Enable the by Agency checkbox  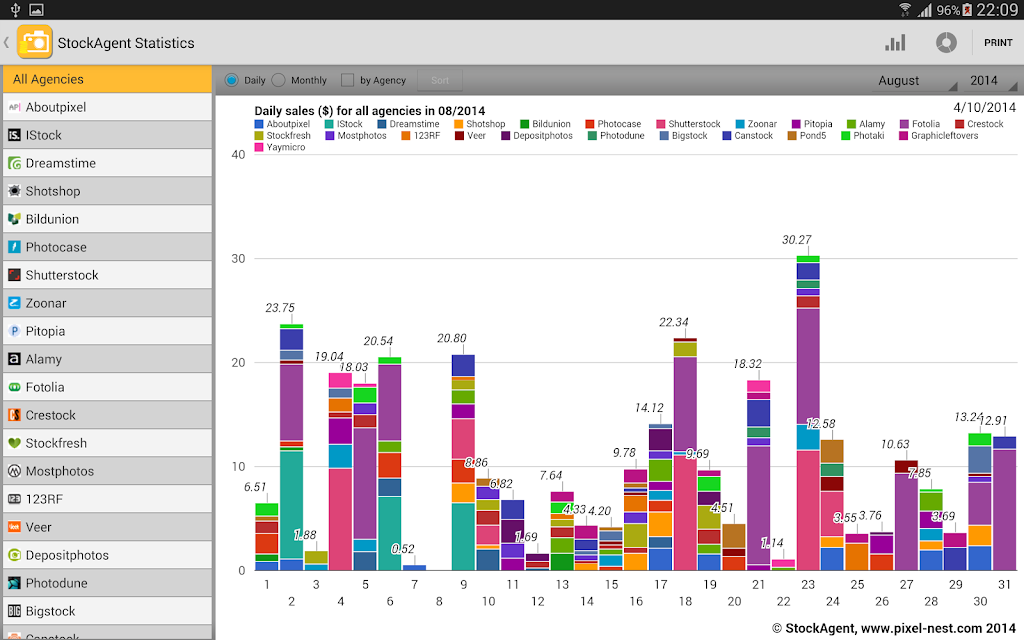[347, 80]
